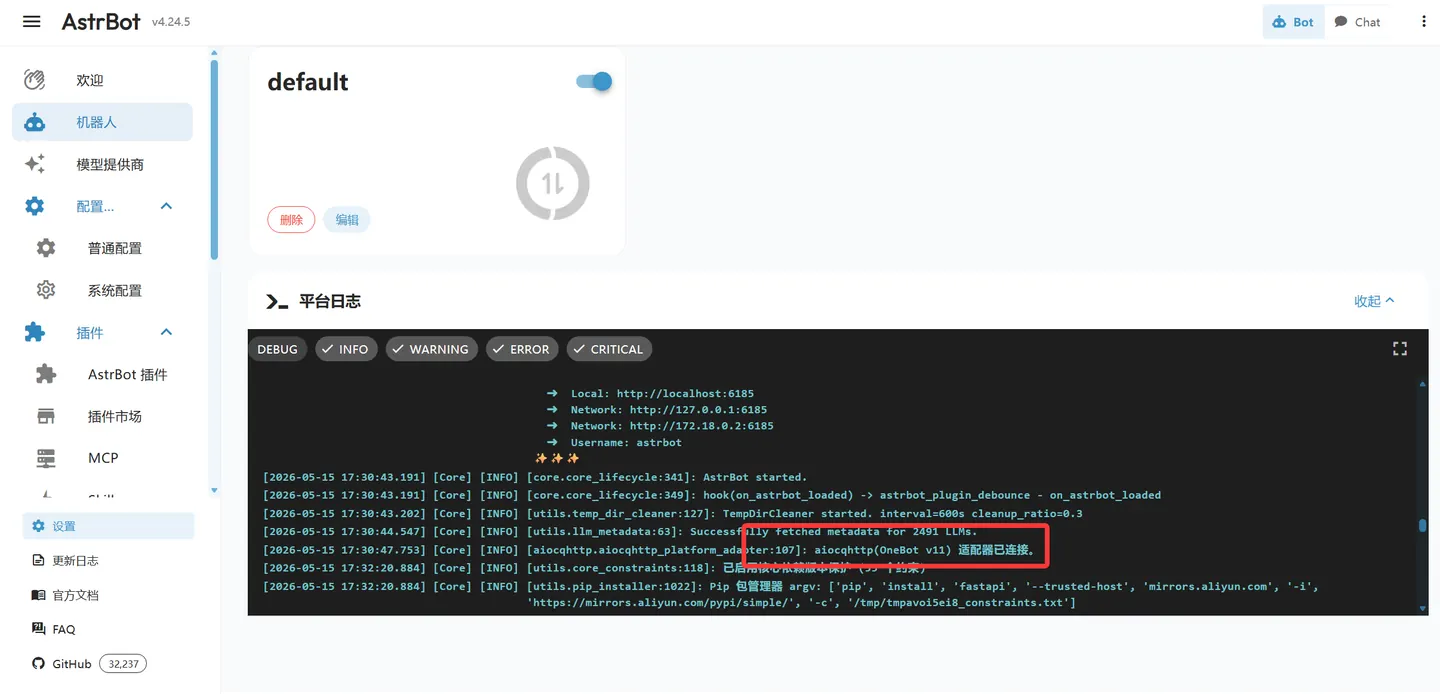Screen dimensions: 1440x694
Task: Toggle the CRITICAL log level filter
Action: (609, 349)
